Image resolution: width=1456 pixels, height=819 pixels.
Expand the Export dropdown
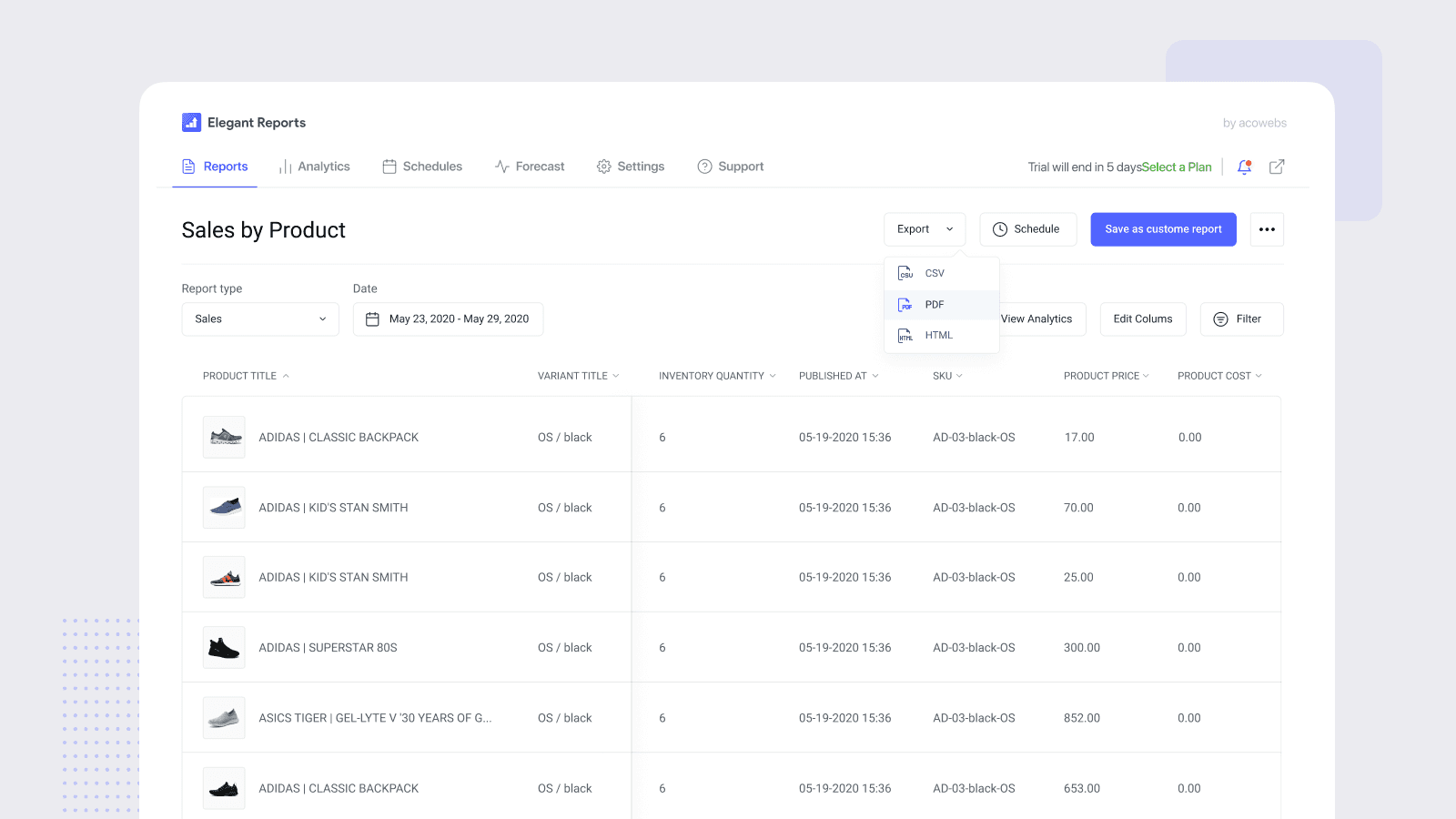pyautogui.click(x=924, y=229)
